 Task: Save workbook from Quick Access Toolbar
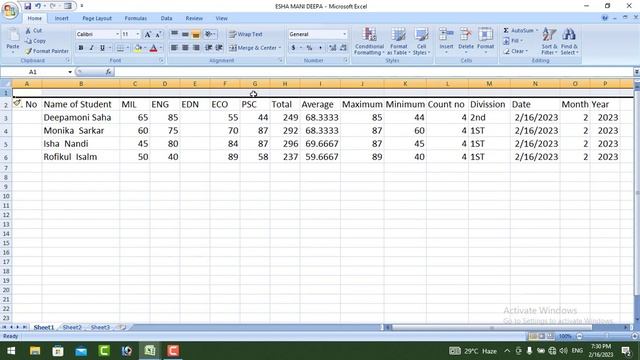[27, 6]
